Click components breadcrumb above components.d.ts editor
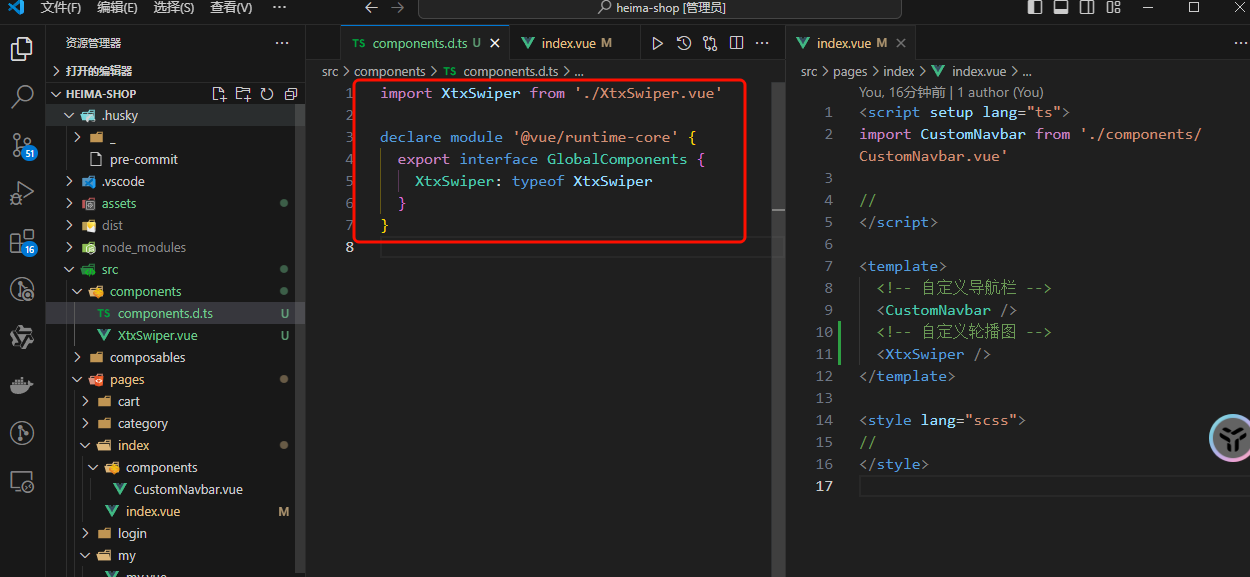1250x577 pixels. coord(389,72)
